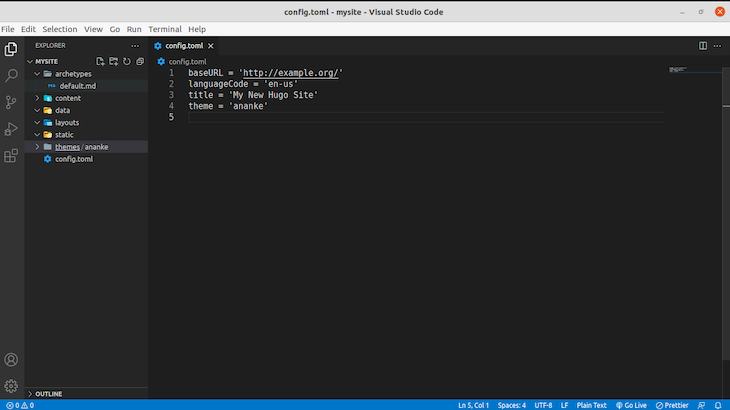Click LF end-of-line setting
This screenshot has height=410, width=730.
pos(564,405)
